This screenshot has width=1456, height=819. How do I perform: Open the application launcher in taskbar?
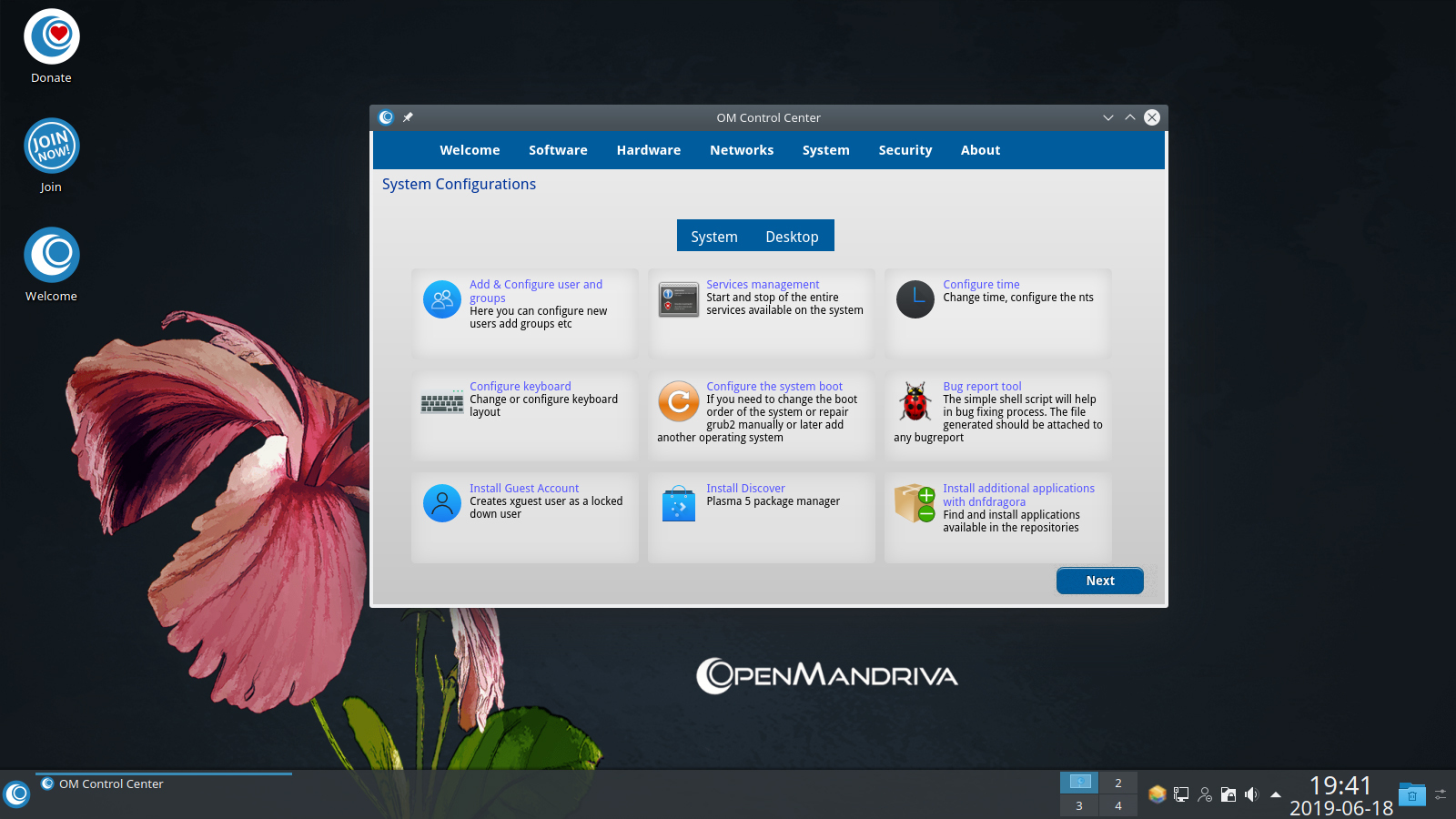tap(16, 794)
